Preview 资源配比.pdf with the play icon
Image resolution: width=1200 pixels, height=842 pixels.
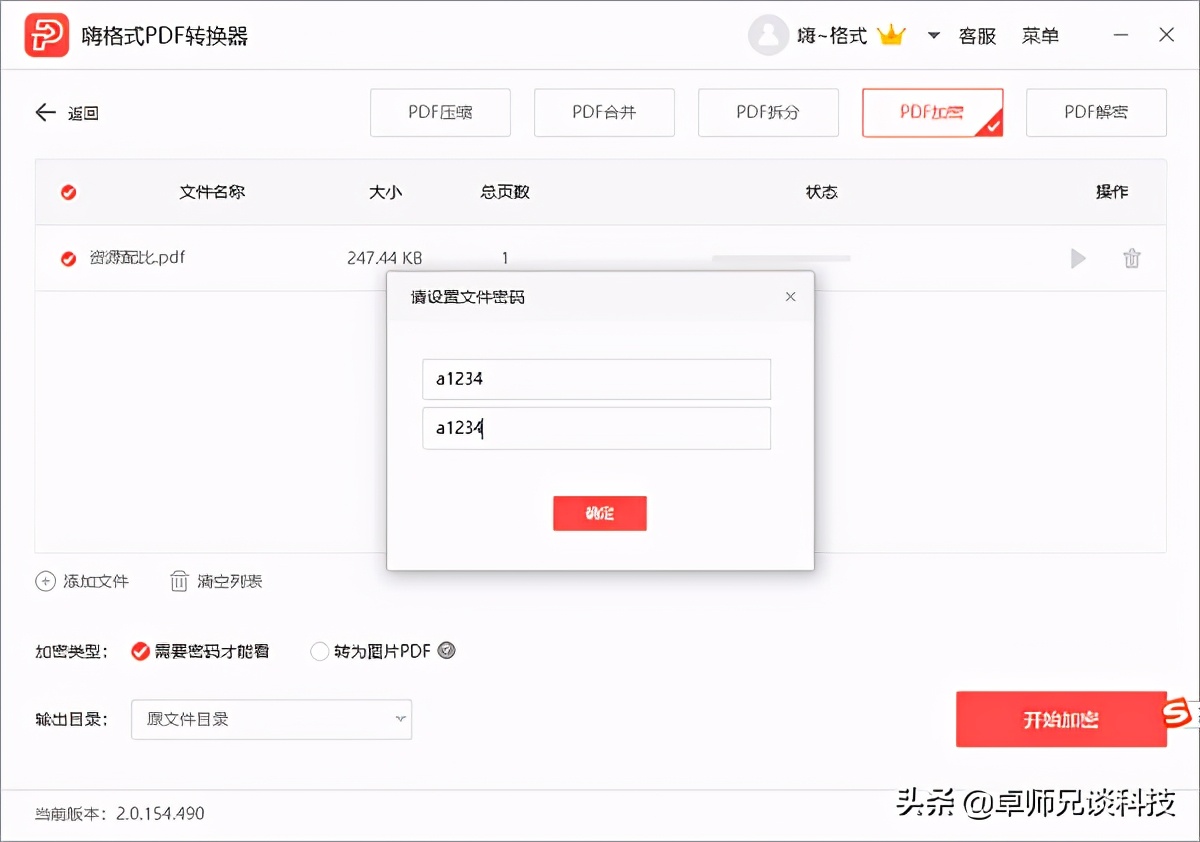(1078, 258)
